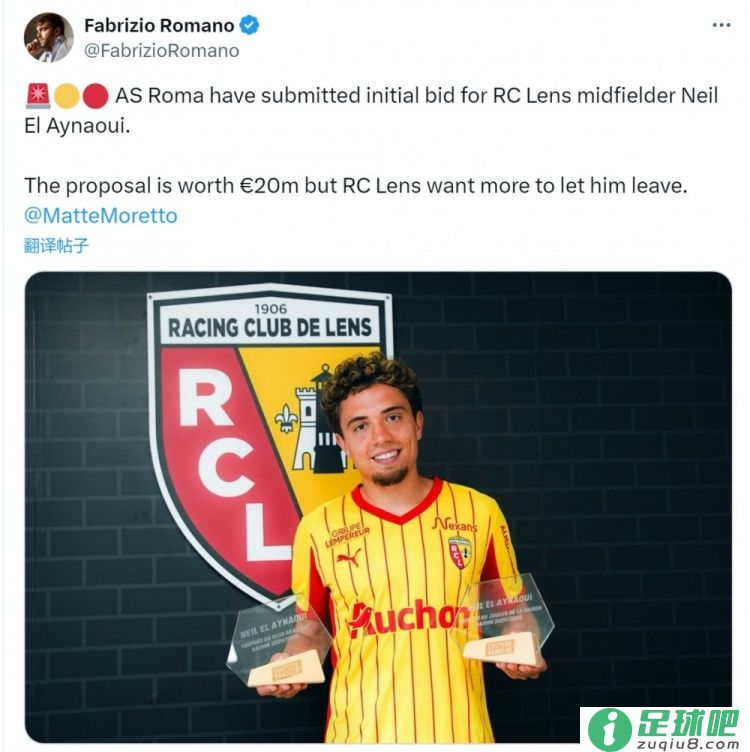Open the attached player photo
Viewport: 750px width, 752px height.
tap(378, 507)
